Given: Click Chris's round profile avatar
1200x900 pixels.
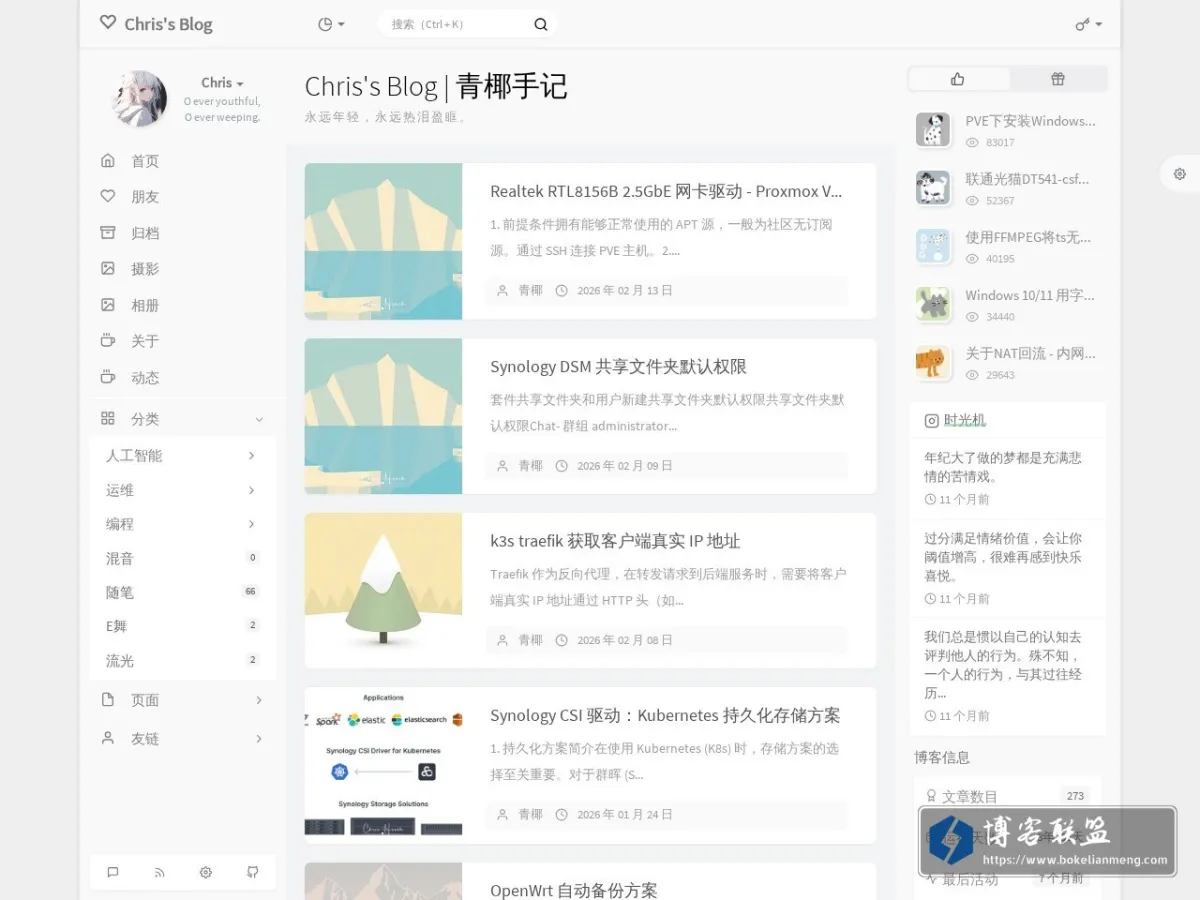Looking at the screenshot, I should coord(139,98).
